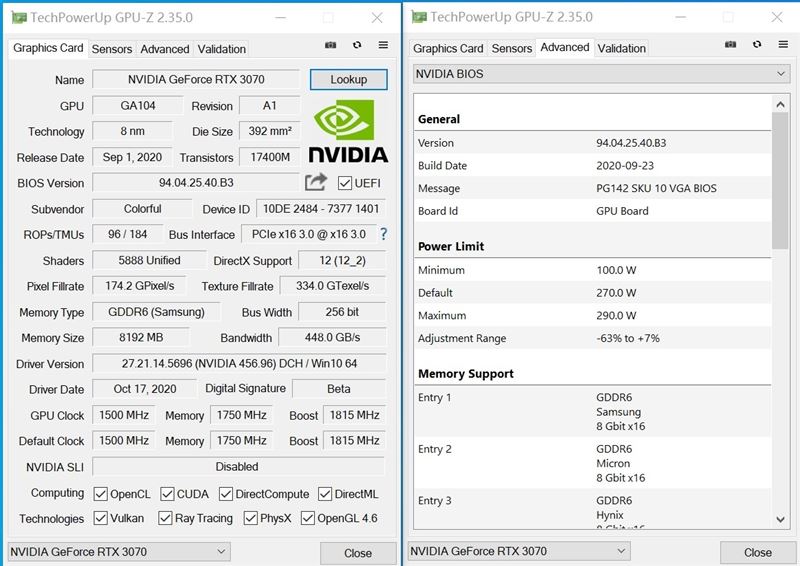Close the left GPU-Z window with X
This screenshot has height=566, width=800.
click(x=377, y=18)
